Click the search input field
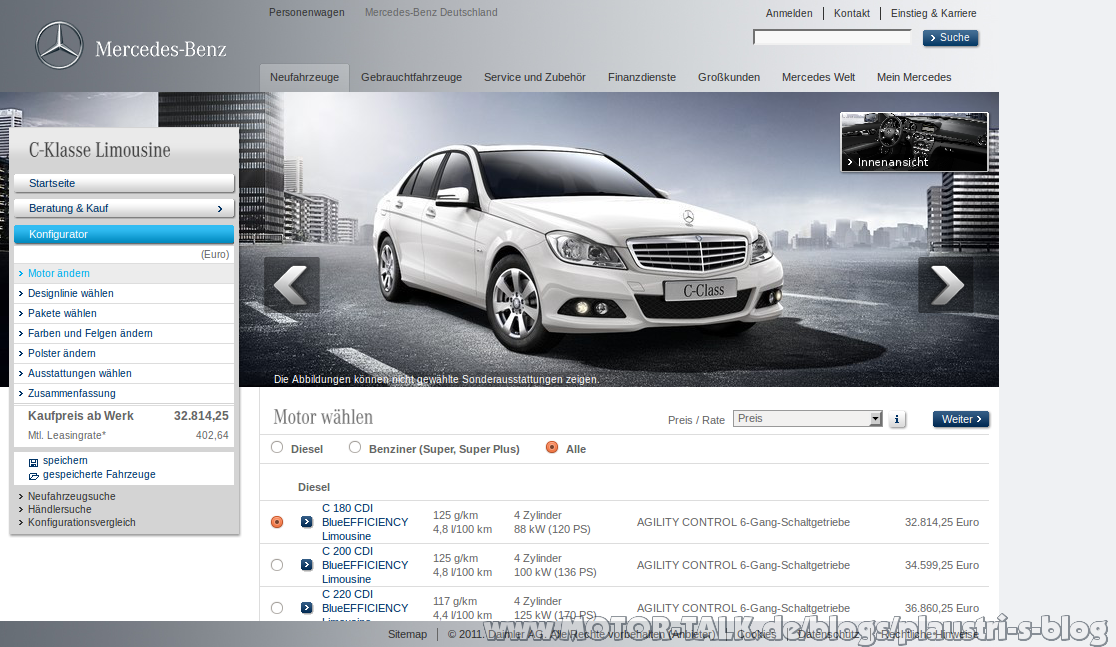The width and height of the screenshot is (1116, 647). (x=832, y=37)
